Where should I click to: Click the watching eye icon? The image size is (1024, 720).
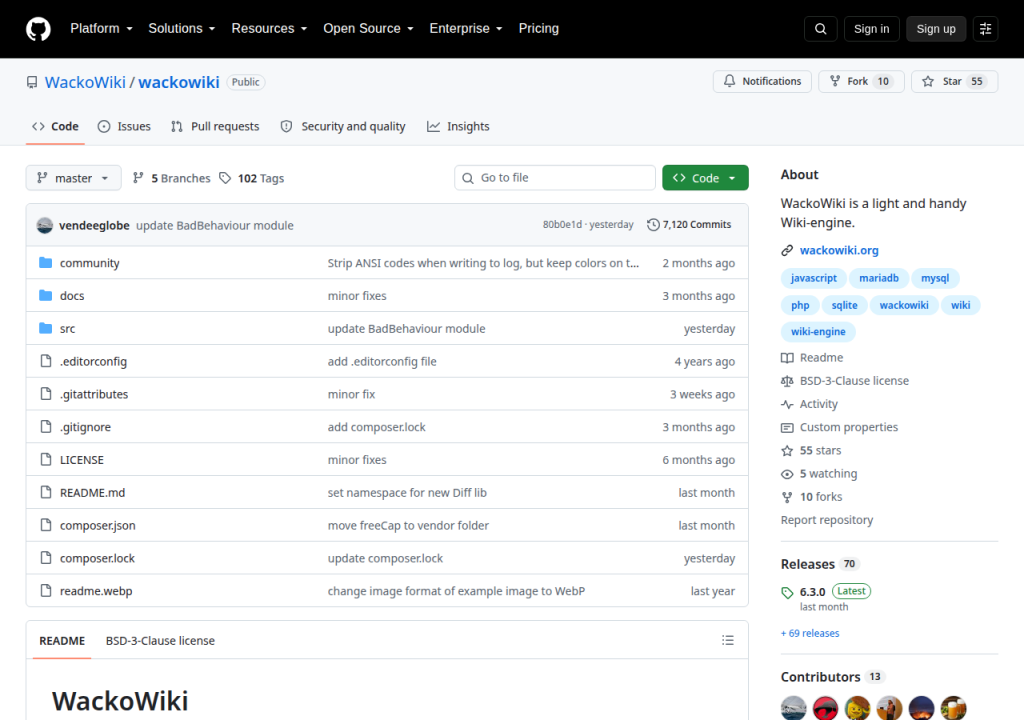[787, 474]
